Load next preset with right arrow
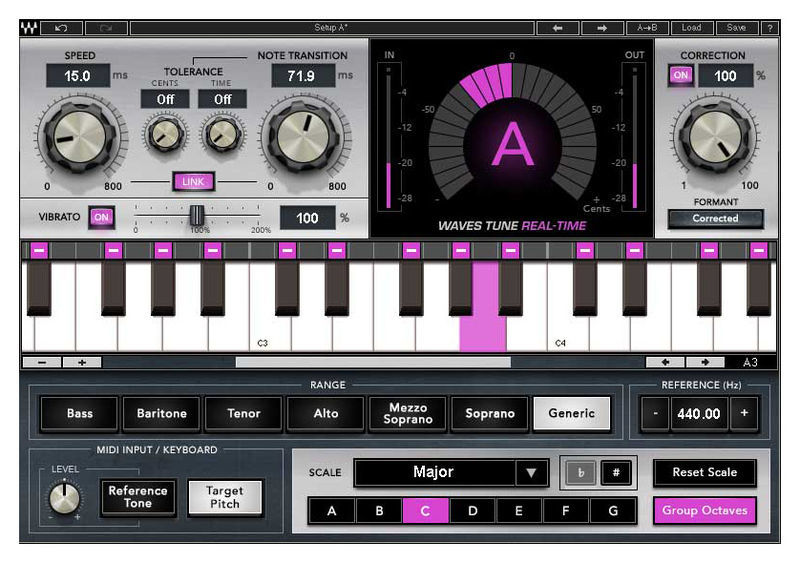The image size is (800, 563). (603, 28)
